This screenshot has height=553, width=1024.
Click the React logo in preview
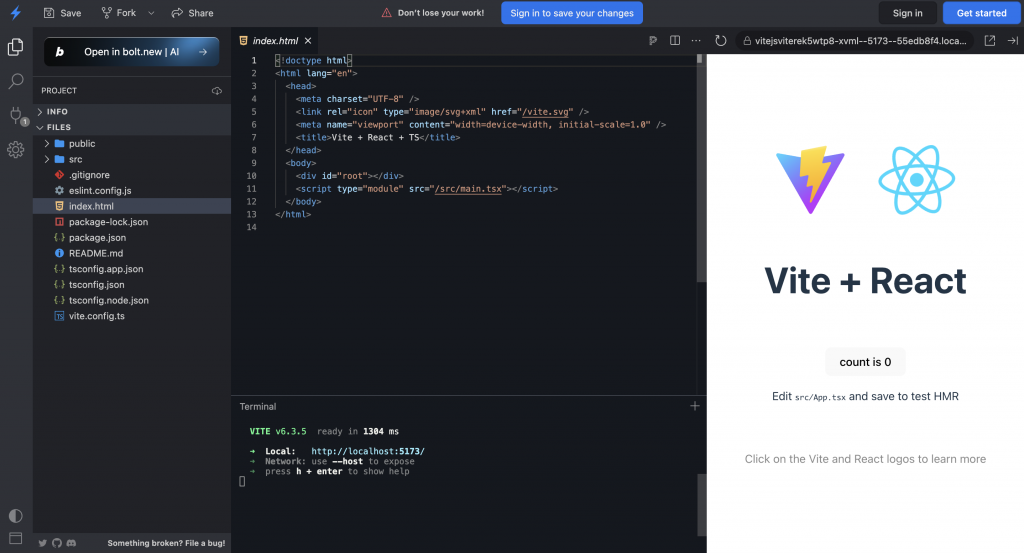(917, 180)
